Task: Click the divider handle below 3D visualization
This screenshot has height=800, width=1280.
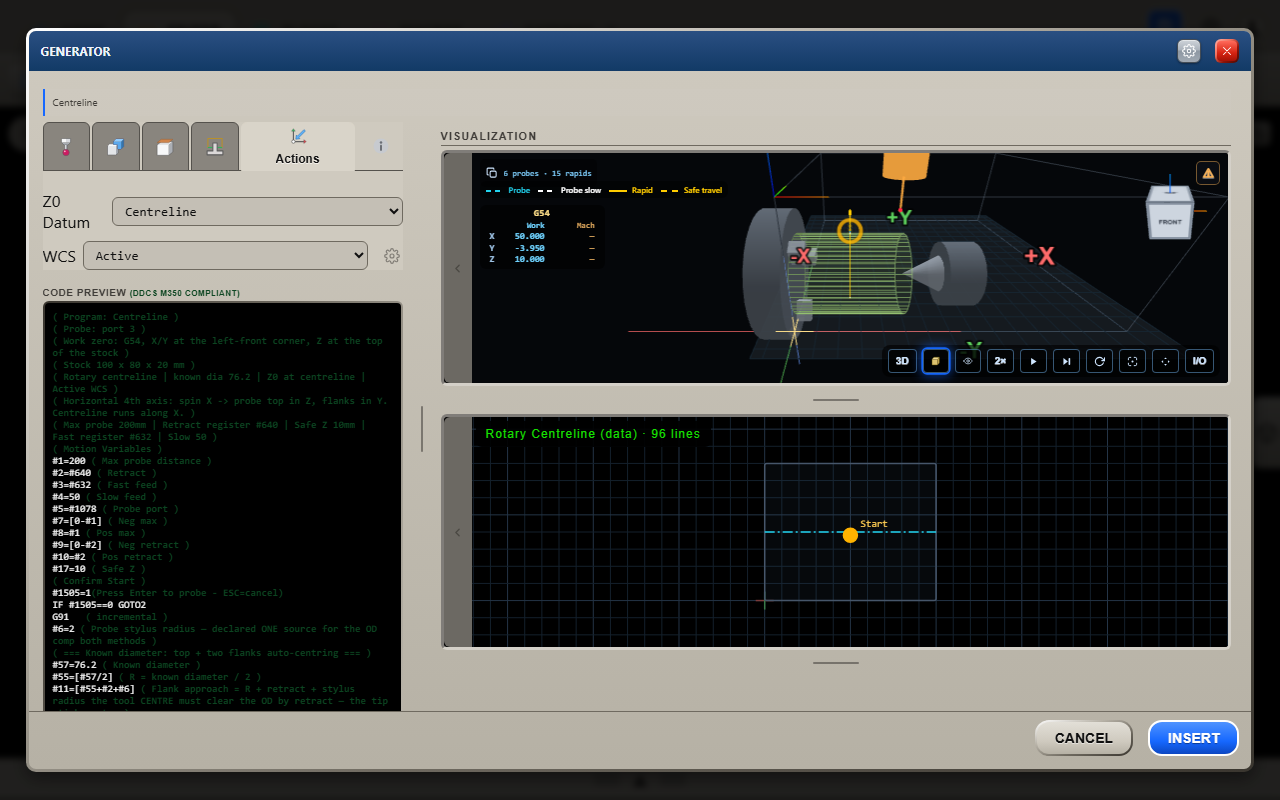Action: pyautogui.click(x=836, y=399)
